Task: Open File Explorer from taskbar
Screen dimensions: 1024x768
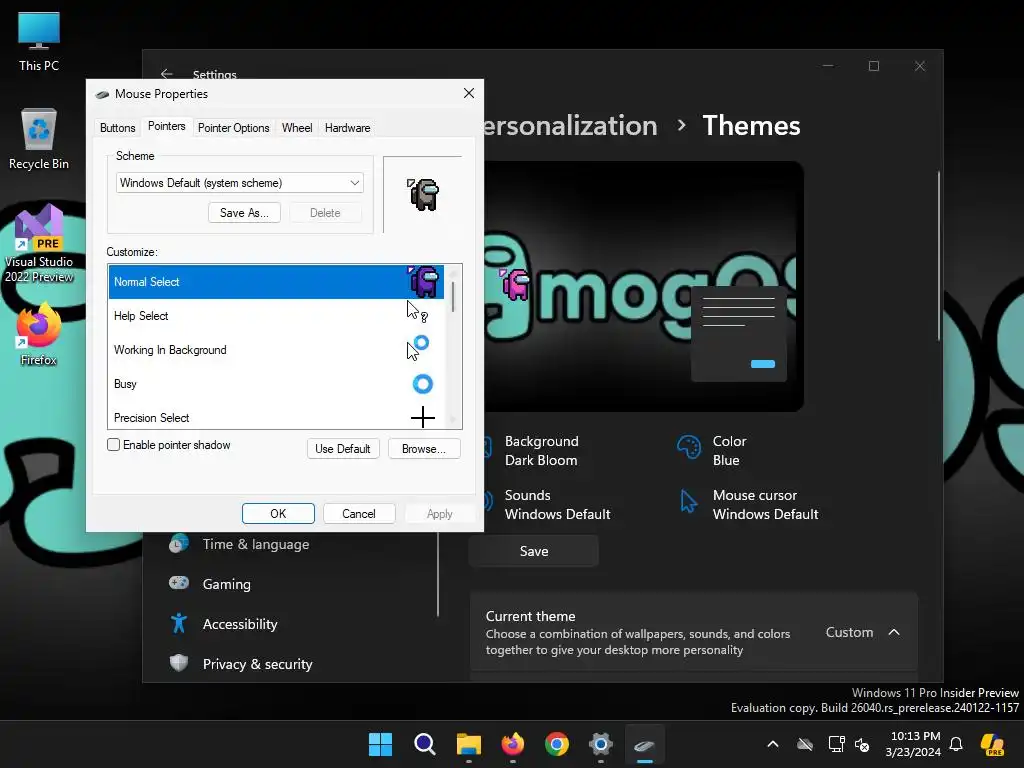Action: point(468,744)
